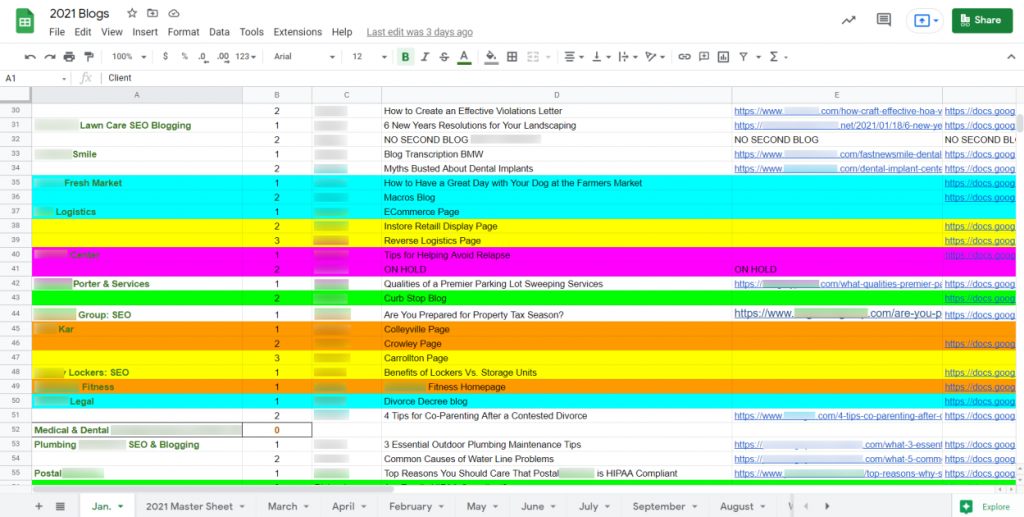Click the print icon
Screen dimensions: 1024x517
point(69,57)
